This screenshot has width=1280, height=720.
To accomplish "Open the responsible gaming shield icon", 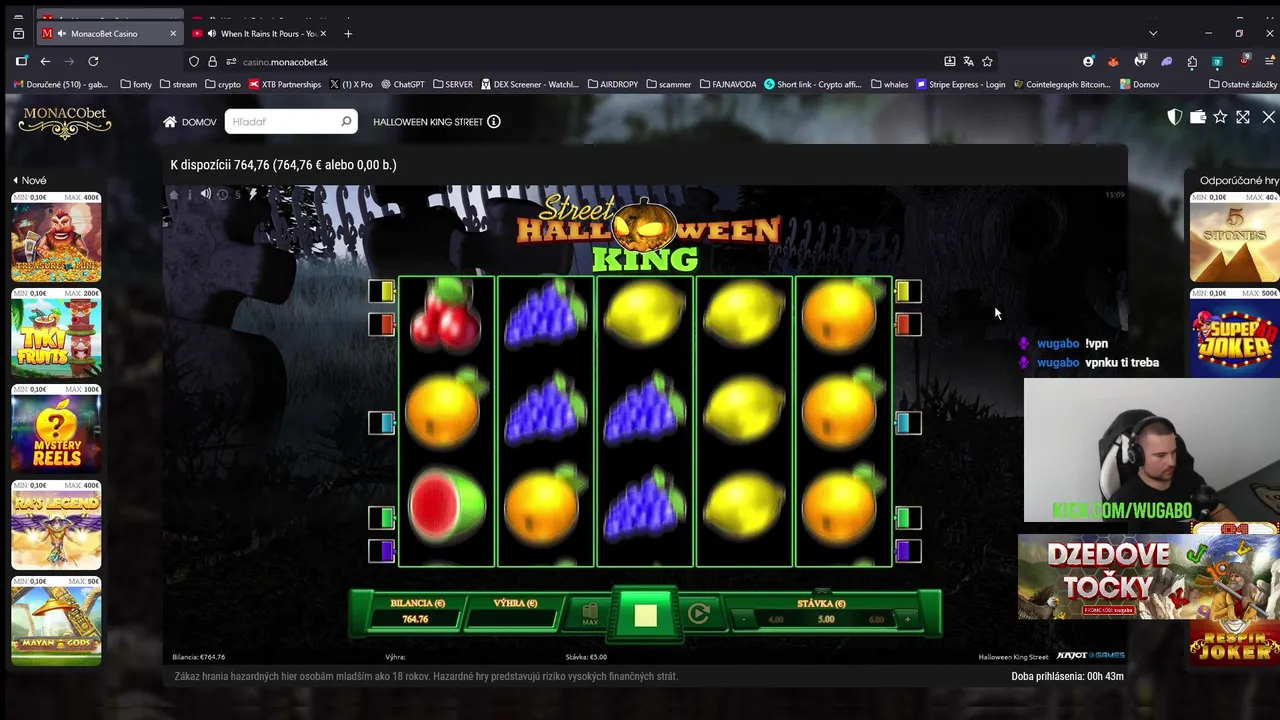I will point(1175,117).
